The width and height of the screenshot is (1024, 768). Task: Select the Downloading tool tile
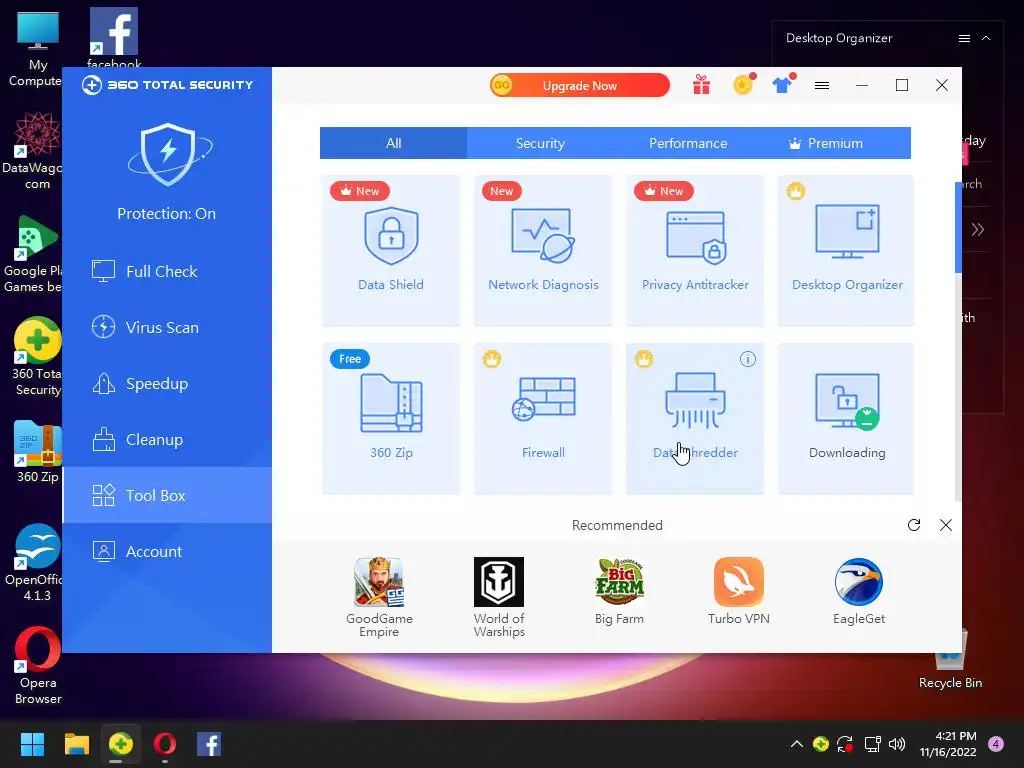click(x=846, y=419)
